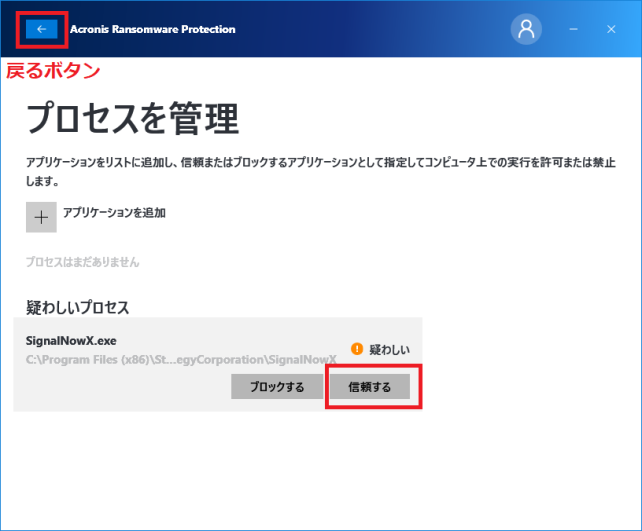
Task: Open the user account profile icon
Action: 526,29
